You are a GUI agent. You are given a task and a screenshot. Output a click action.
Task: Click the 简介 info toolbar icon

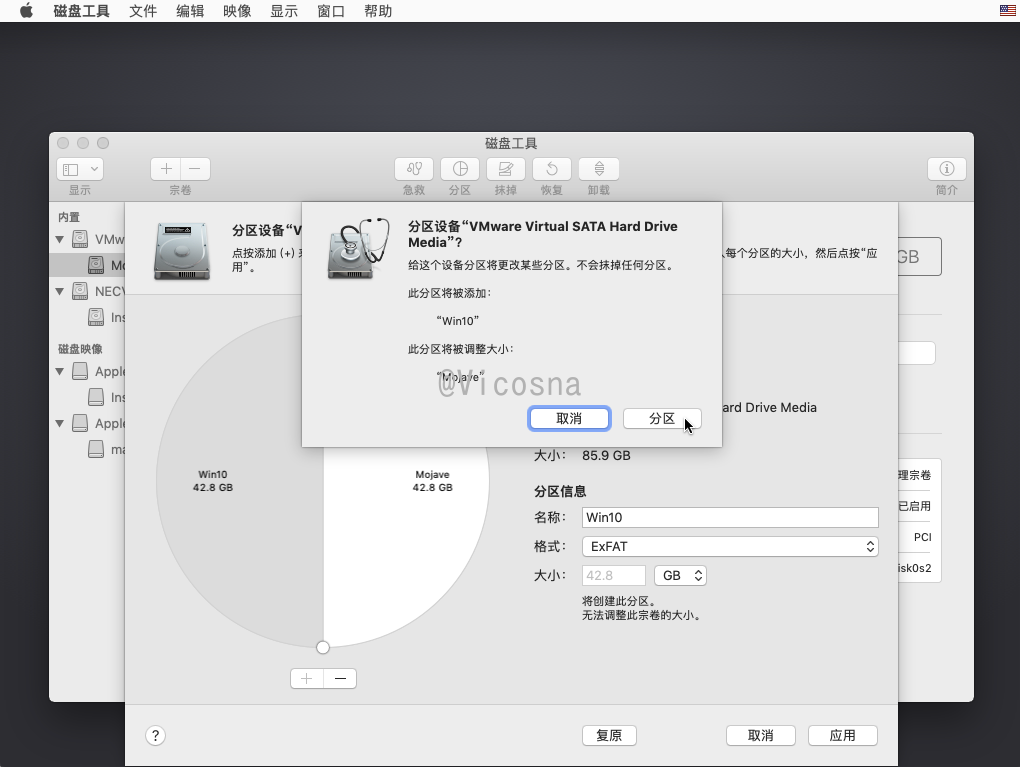coord(946,169)
